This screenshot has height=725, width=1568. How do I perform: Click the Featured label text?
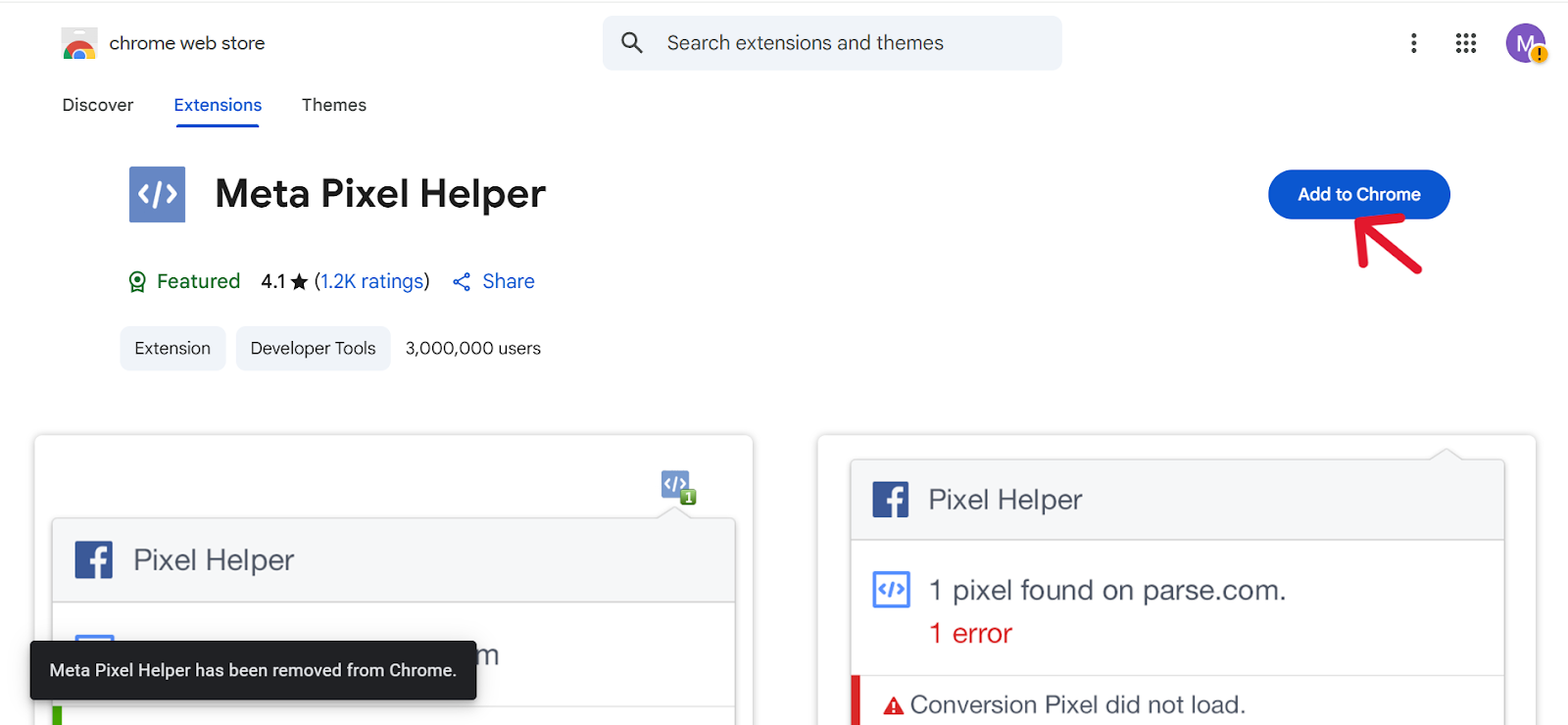pos(198,281)
